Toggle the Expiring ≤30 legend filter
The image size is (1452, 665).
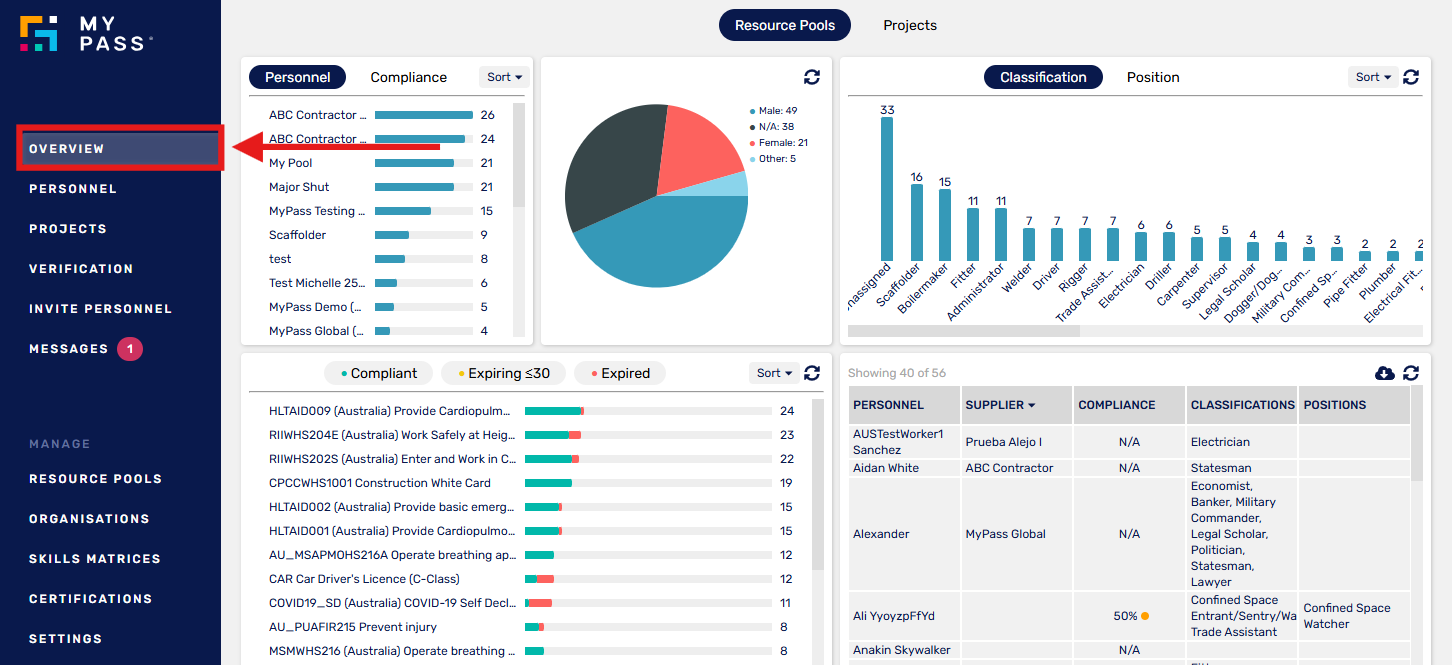tap(503, 373)
